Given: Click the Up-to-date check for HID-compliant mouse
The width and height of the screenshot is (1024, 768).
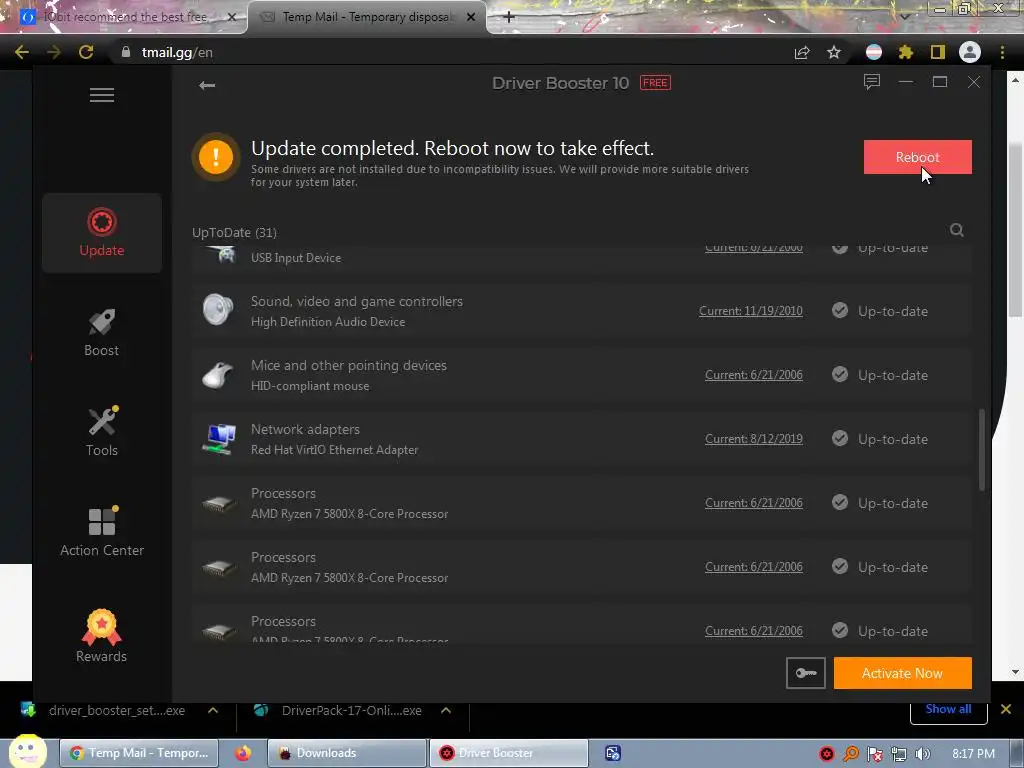Looking at the screenshot, I should [840, 374].
